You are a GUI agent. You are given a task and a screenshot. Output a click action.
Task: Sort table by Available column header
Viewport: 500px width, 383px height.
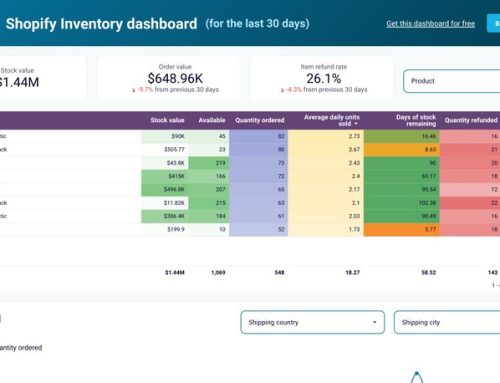212,120
